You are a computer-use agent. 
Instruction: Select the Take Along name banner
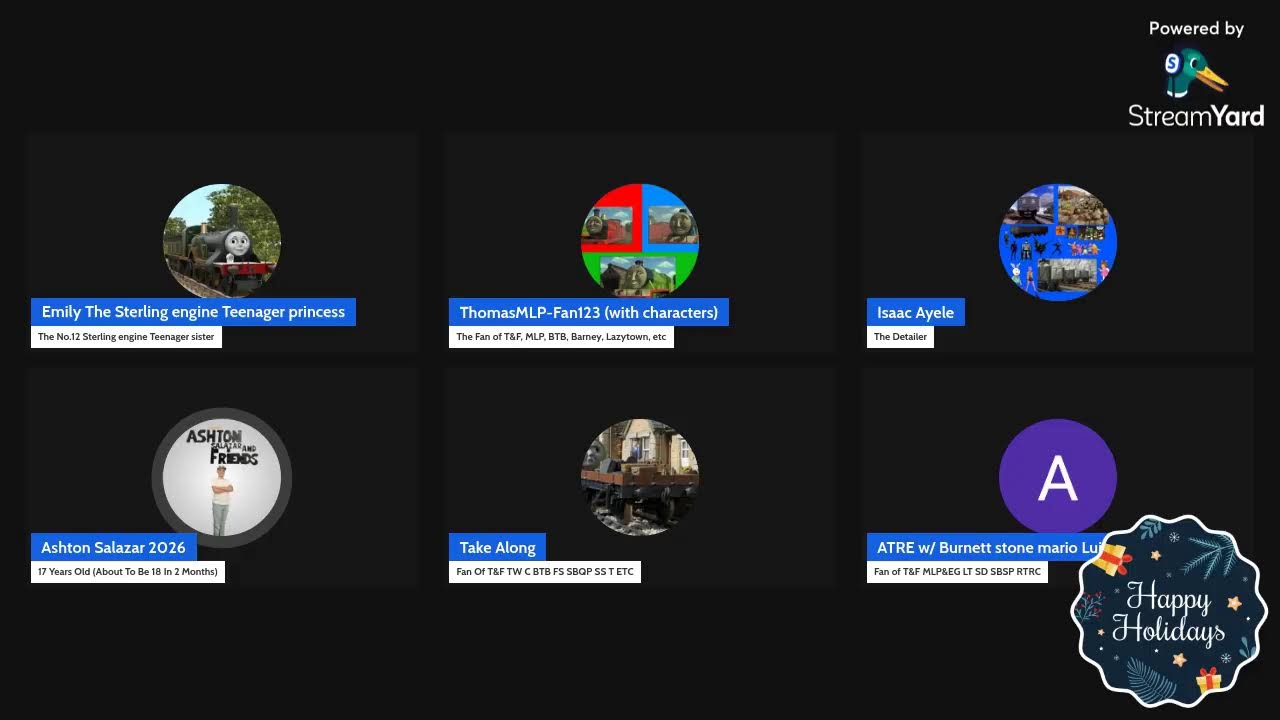(x=497, y=547)
